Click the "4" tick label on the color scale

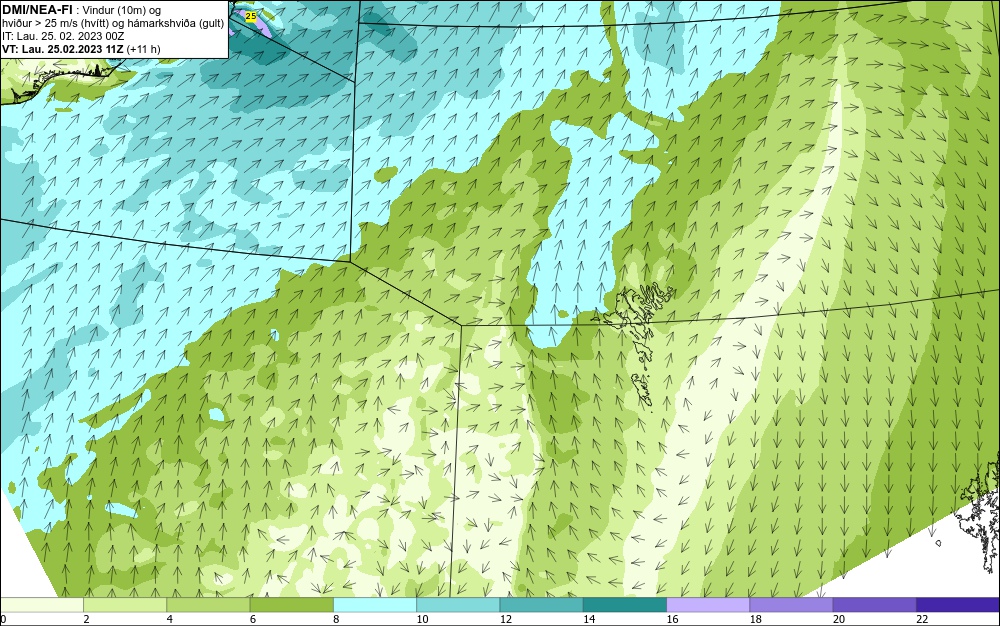tap(170, 619)
